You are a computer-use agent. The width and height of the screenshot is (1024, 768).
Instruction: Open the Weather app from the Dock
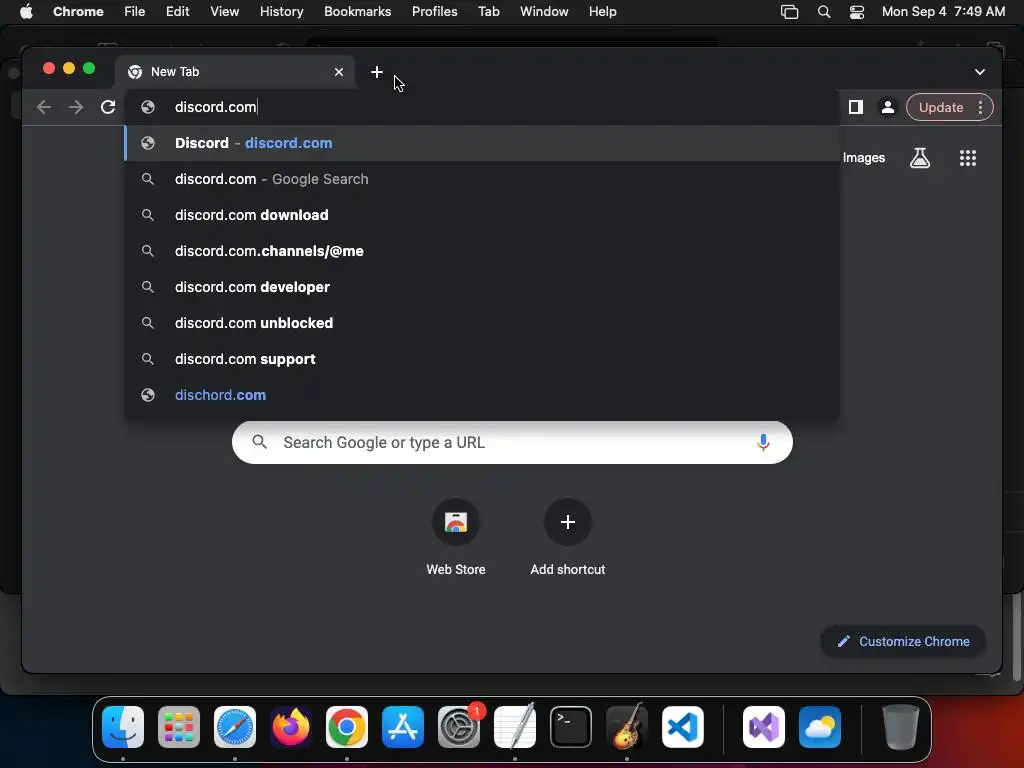820,727
